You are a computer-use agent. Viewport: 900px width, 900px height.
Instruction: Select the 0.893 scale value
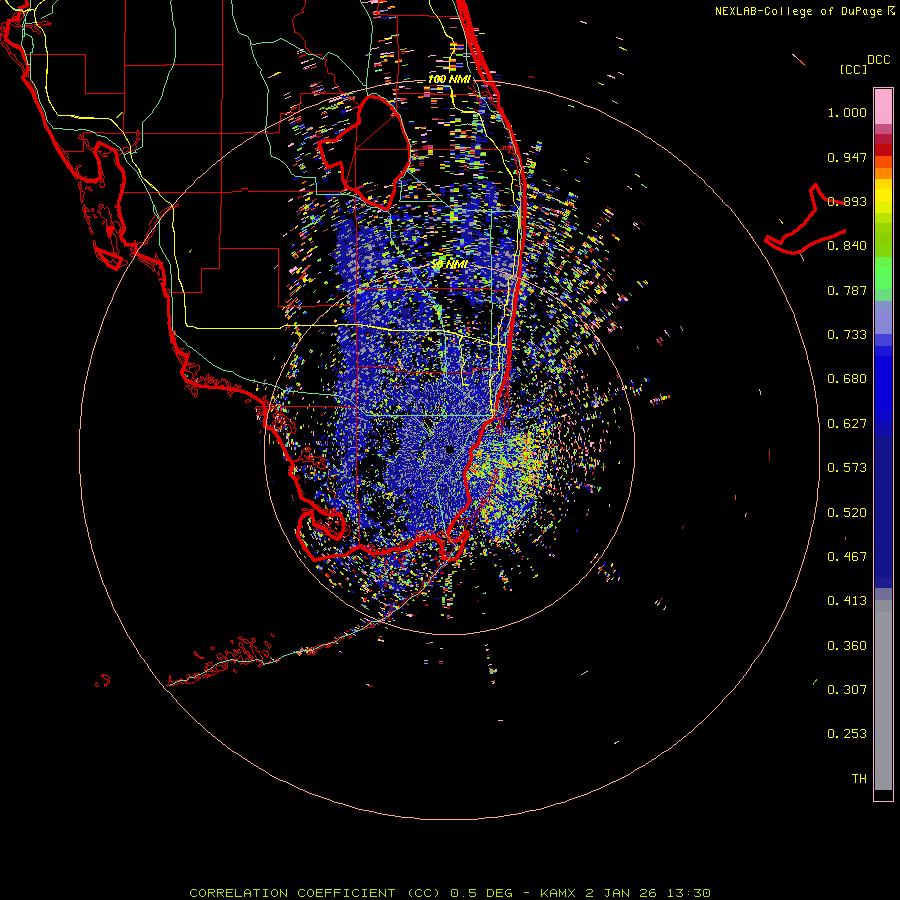847,201
